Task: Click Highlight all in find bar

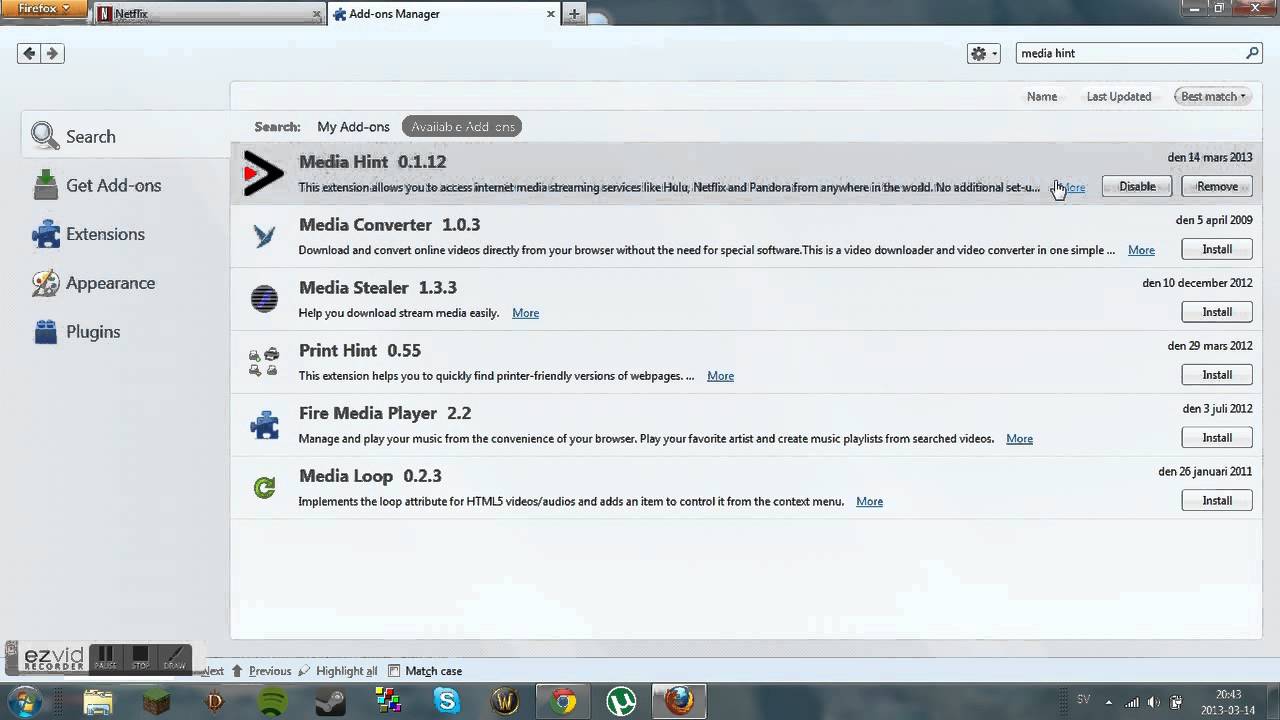Action: click(339, 671)
